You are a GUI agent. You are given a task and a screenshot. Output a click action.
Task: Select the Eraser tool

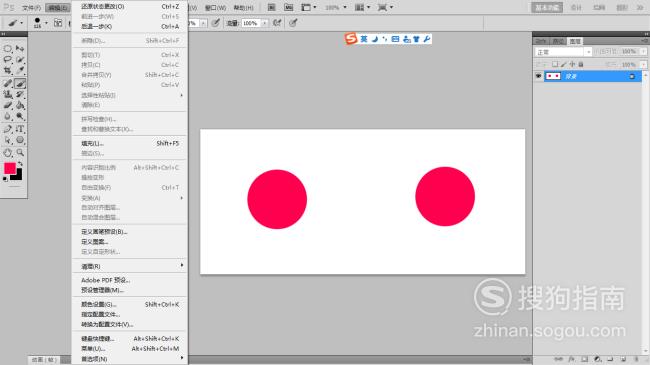tap(8, 105)
